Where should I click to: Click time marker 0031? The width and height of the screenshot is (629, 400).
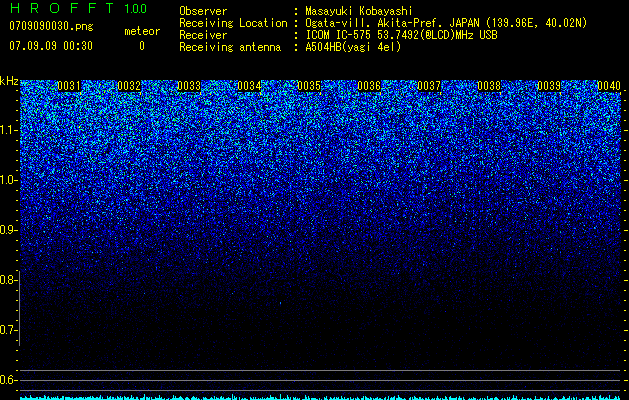[x=69, y=86]
